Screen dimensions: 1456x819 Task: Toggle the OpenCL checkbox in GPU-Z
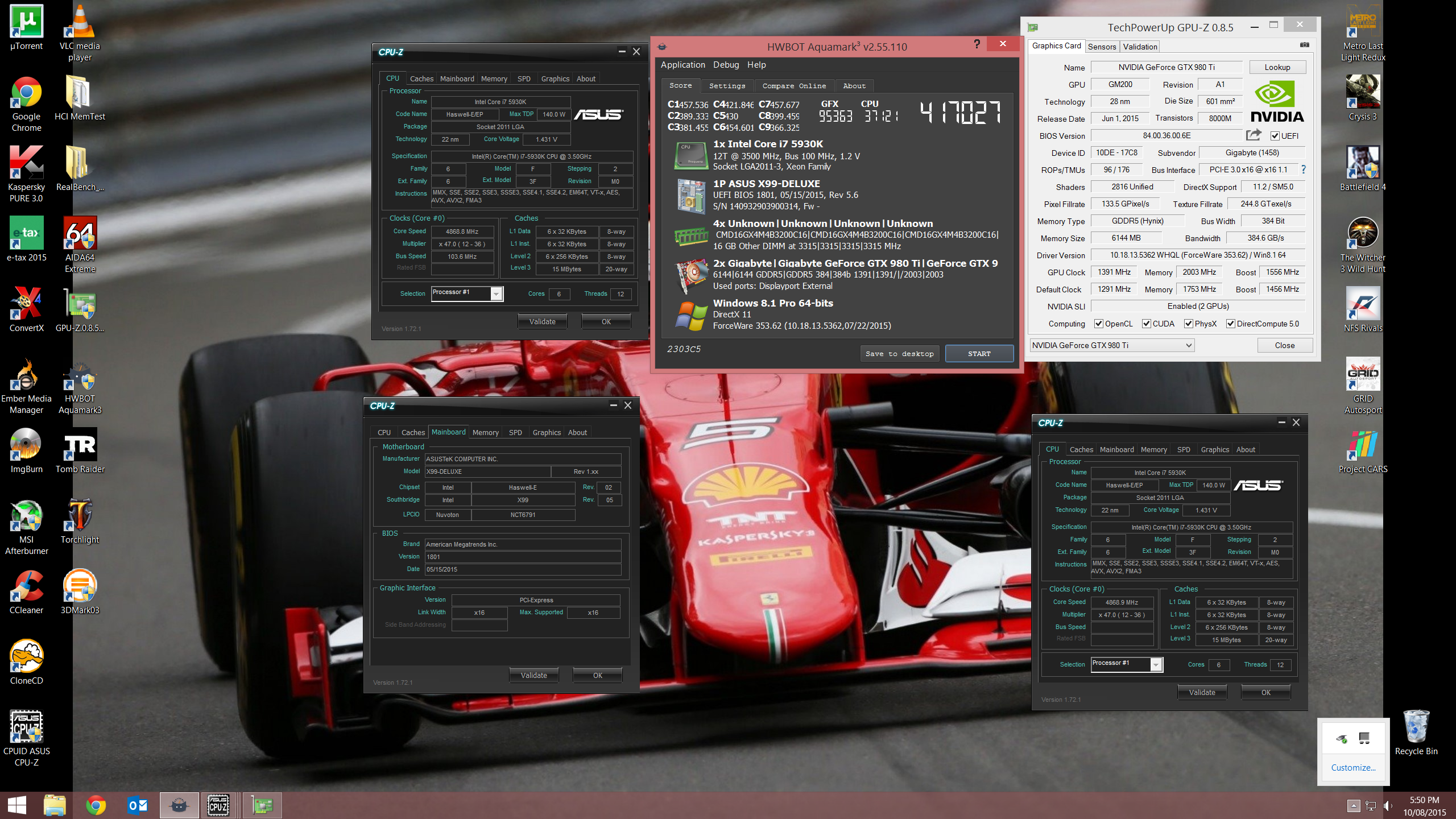point(1099,324)
